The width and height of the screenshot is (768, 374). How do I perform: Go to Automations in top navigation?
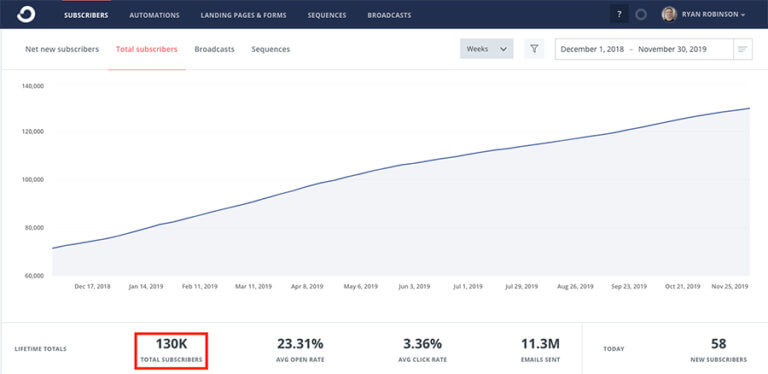(x=154, y=15)
